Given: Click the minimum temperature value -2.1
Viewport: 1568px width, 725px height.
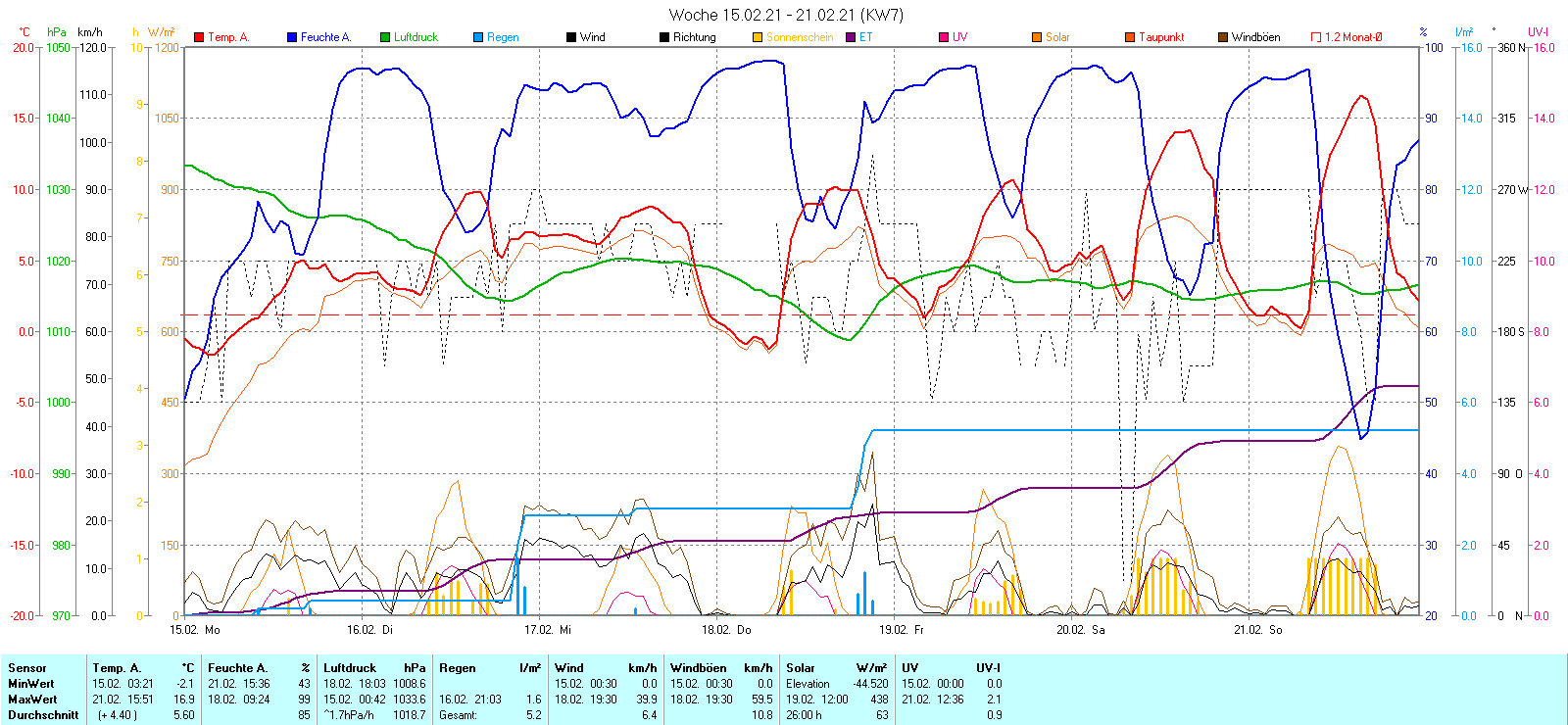Looking at the screenshot, I should [185, 684].
